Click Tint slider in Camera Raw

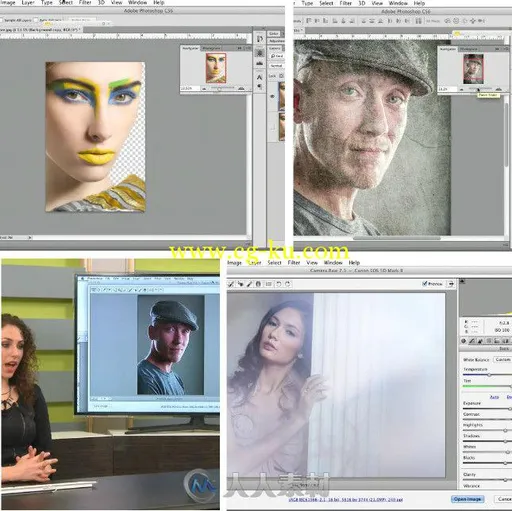[x=487, y=386]
